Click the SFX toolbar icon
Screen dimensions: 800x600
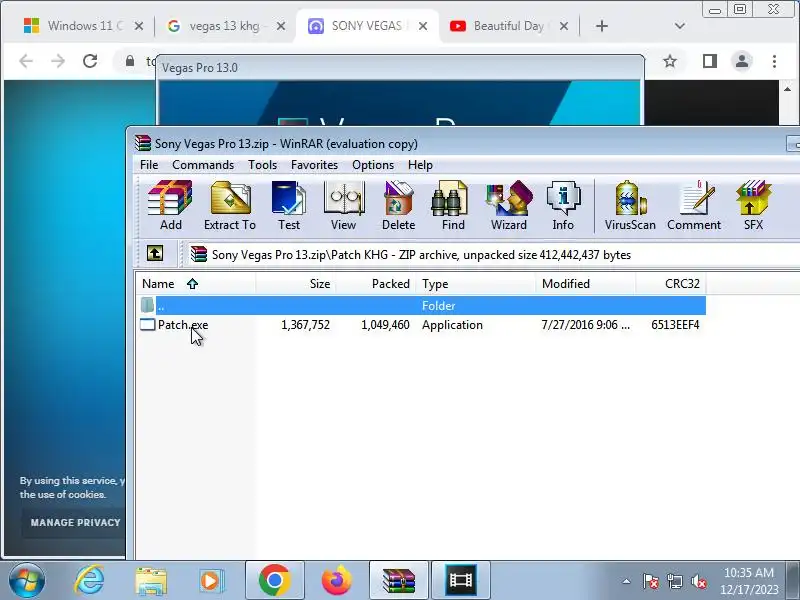[753, 205]
